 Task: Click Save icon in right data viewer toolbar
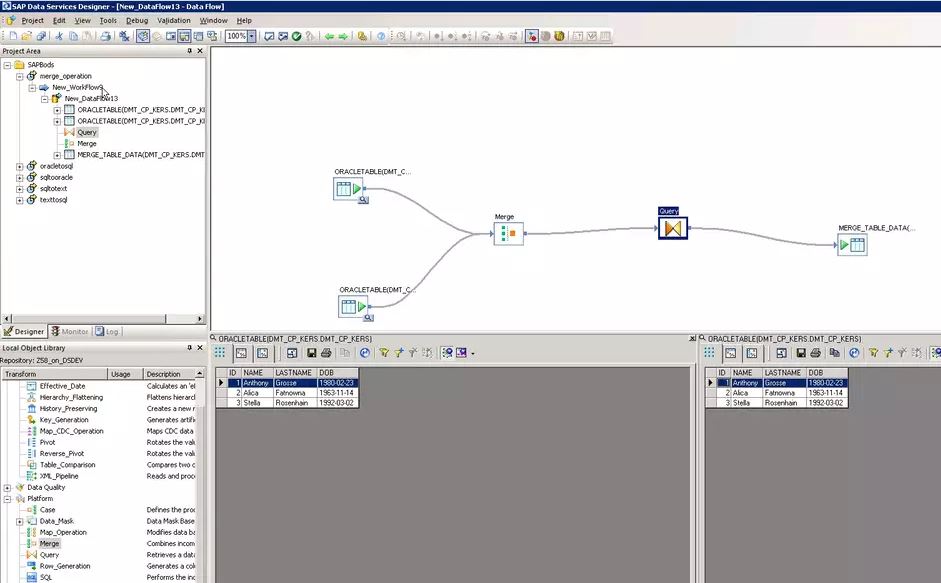point(801,353)
